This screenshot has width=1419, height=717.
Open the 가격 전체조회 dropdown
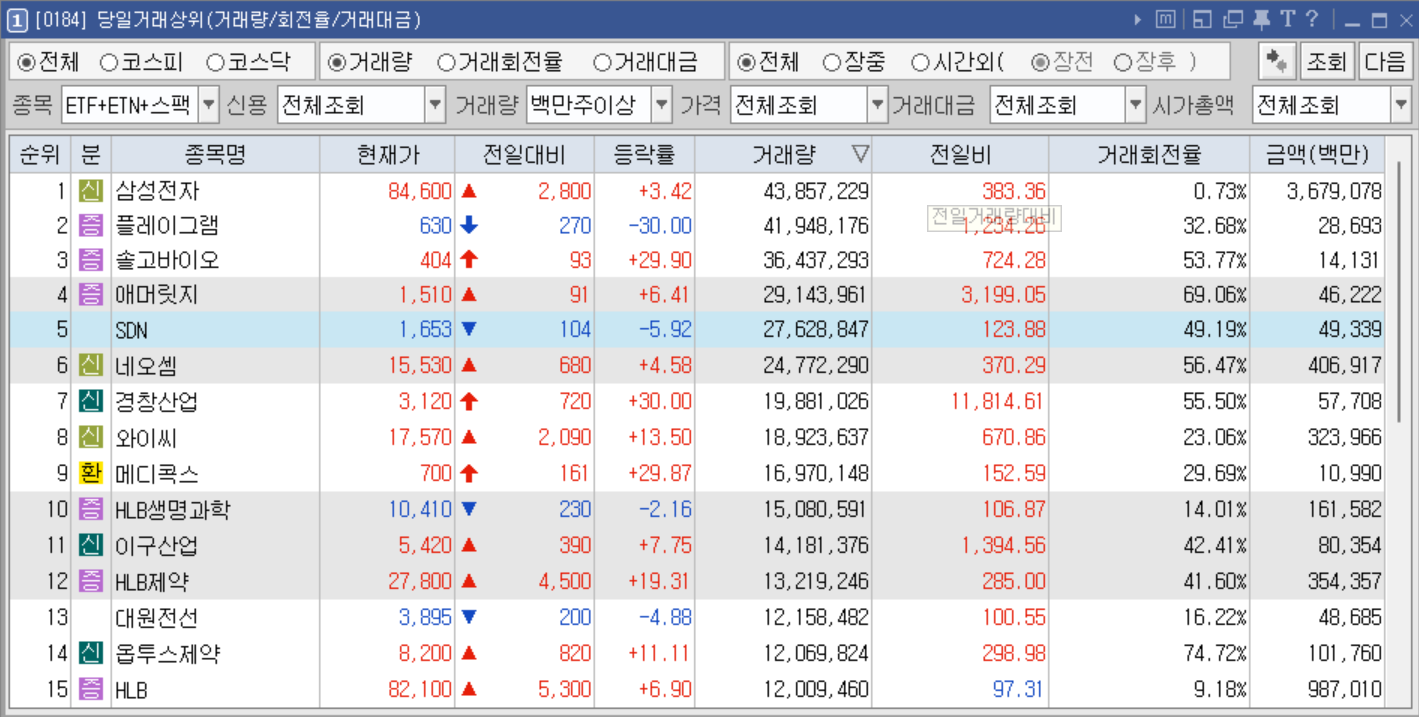coord(878,104)
